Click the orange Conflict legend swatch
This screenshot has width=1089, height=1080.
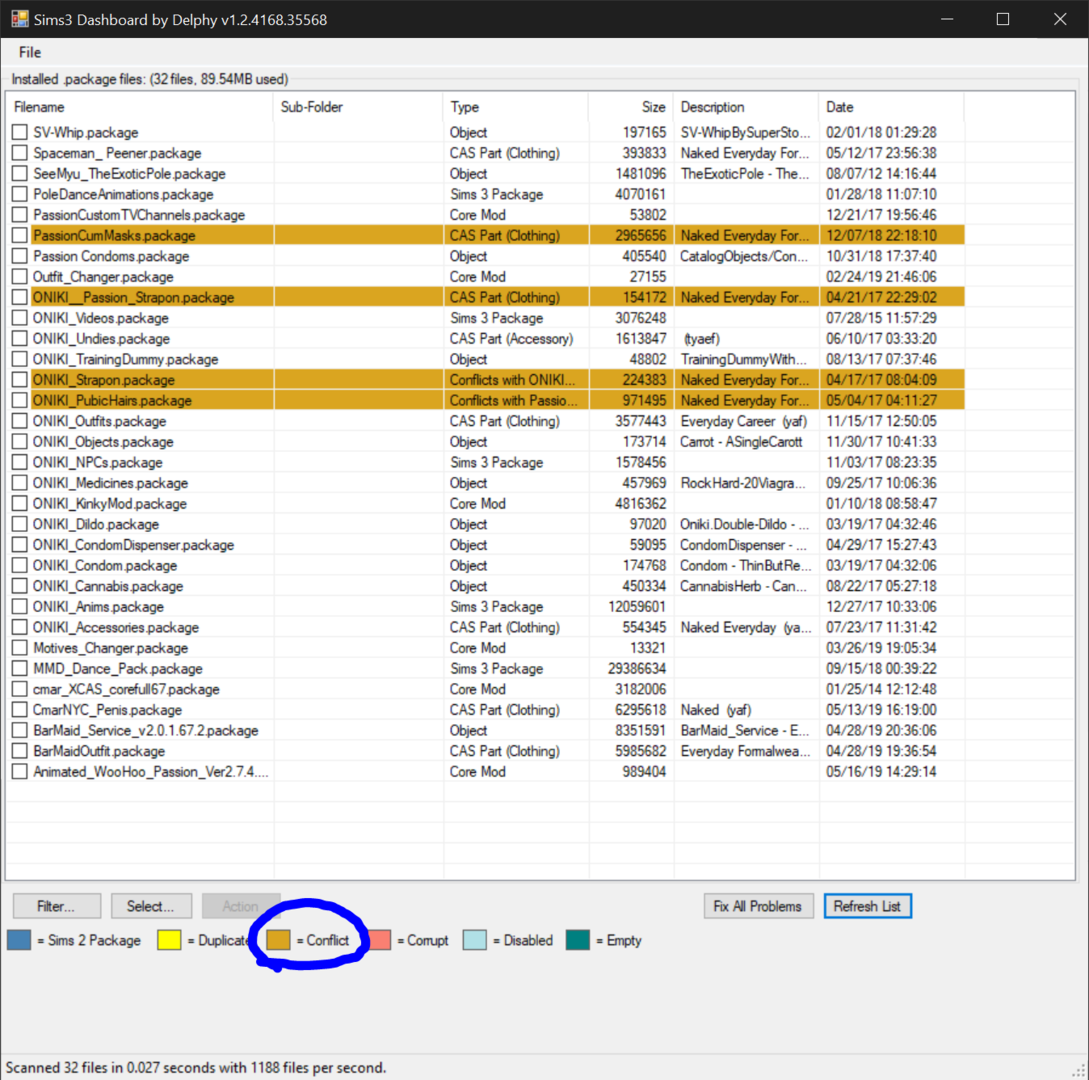[x=279, y=940]
